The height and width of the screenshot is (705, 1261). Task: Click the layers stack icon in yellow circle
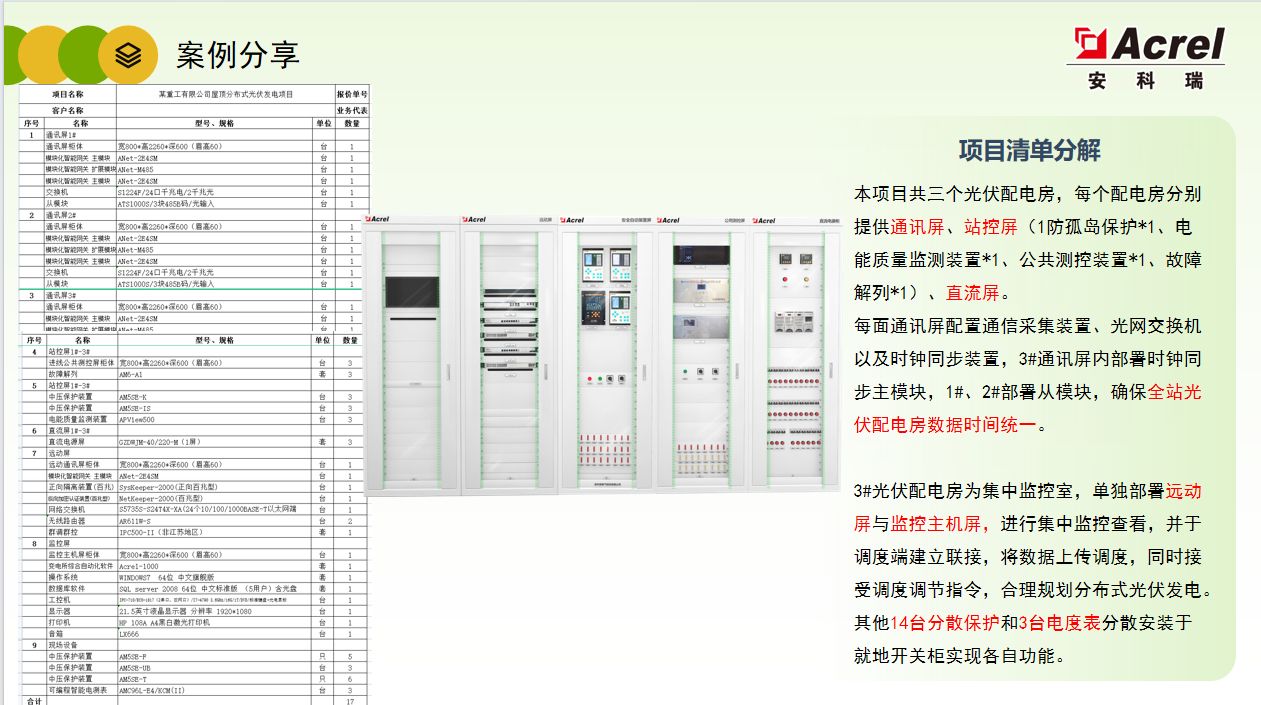pyautogui.click(x=128, y=55)
